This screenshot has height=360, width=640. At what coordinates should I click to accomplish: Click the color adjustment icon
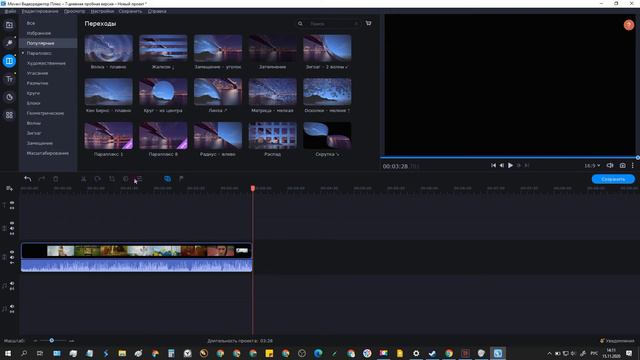pyautogui.click(x=125, y=179)
